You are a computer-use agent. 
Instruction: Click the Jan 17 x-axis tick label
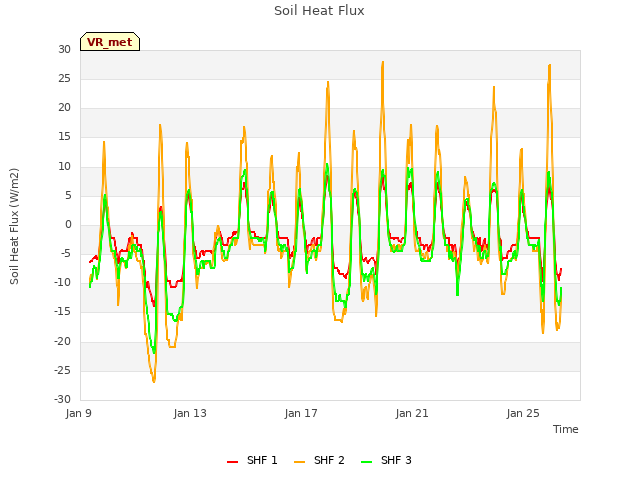point(301,413)
